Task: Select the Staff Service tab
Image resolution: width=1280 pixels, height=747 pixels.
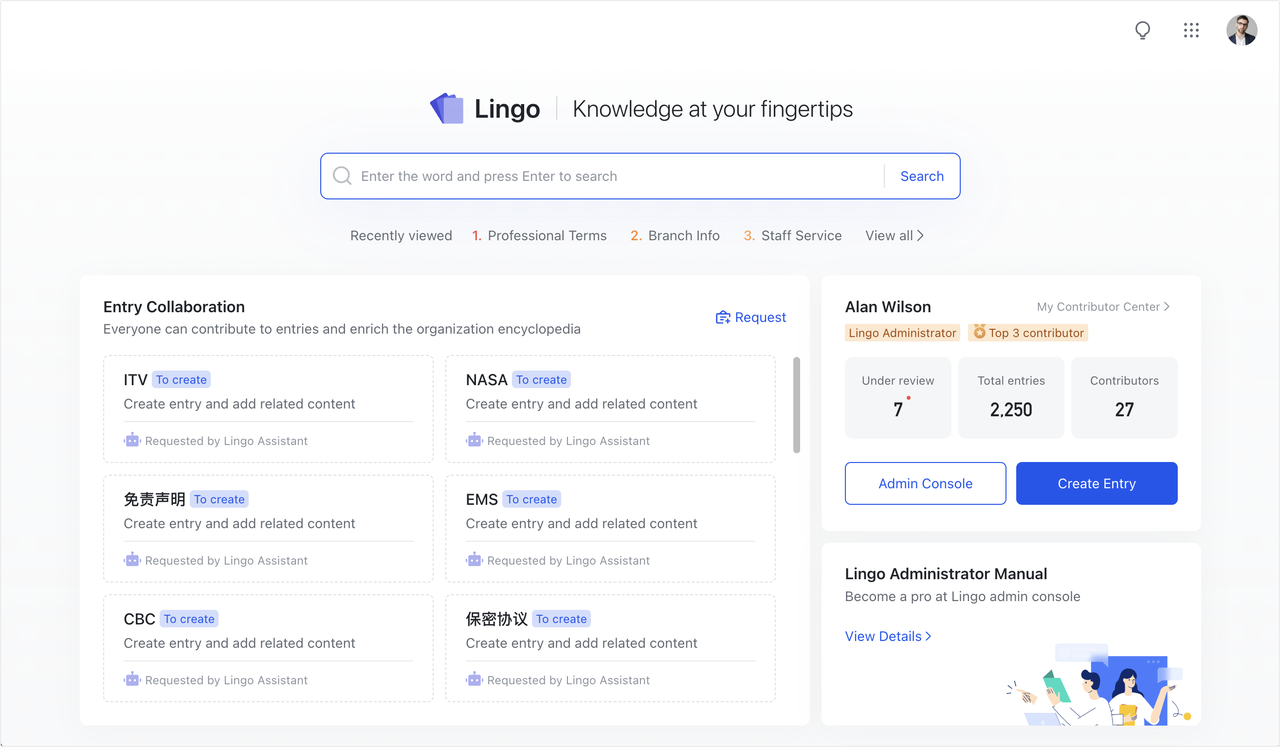Action: 793,235
